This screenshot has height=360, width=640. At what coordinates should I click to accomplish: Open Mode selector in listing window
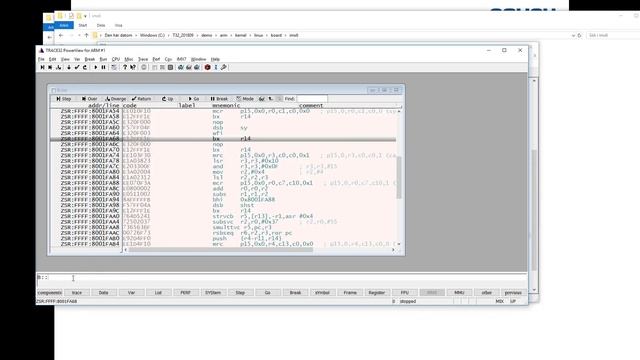(x=245, y=99)
